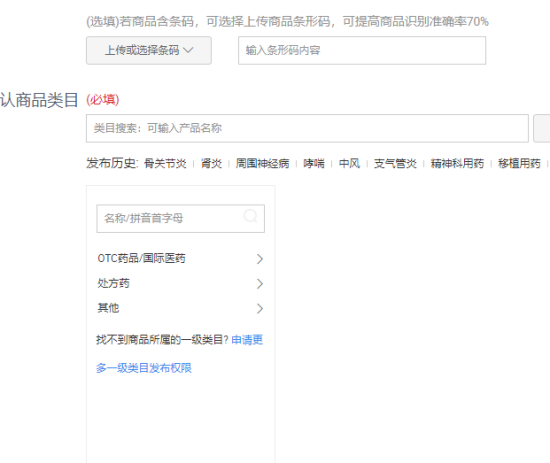
Task: Choose 周围神经病 from publish history
Action: [262, 163]
